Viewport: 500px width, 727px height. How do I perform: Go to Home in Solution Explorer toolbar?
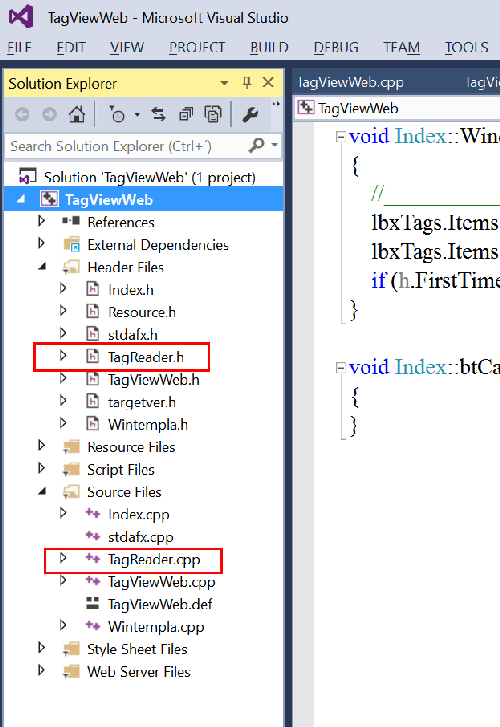77,114
